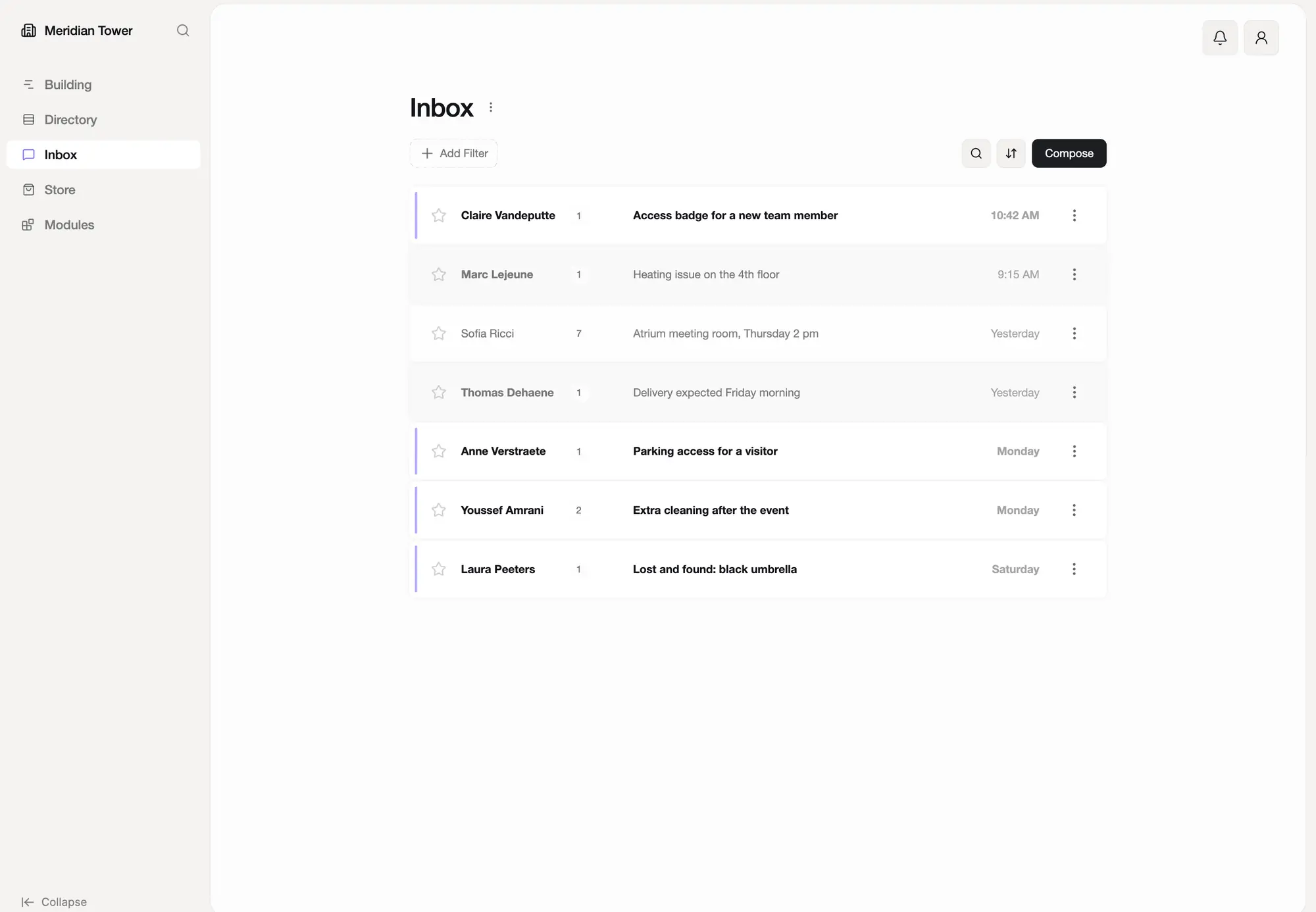Click Sofia Ricci's message count 7

(579, 334)
